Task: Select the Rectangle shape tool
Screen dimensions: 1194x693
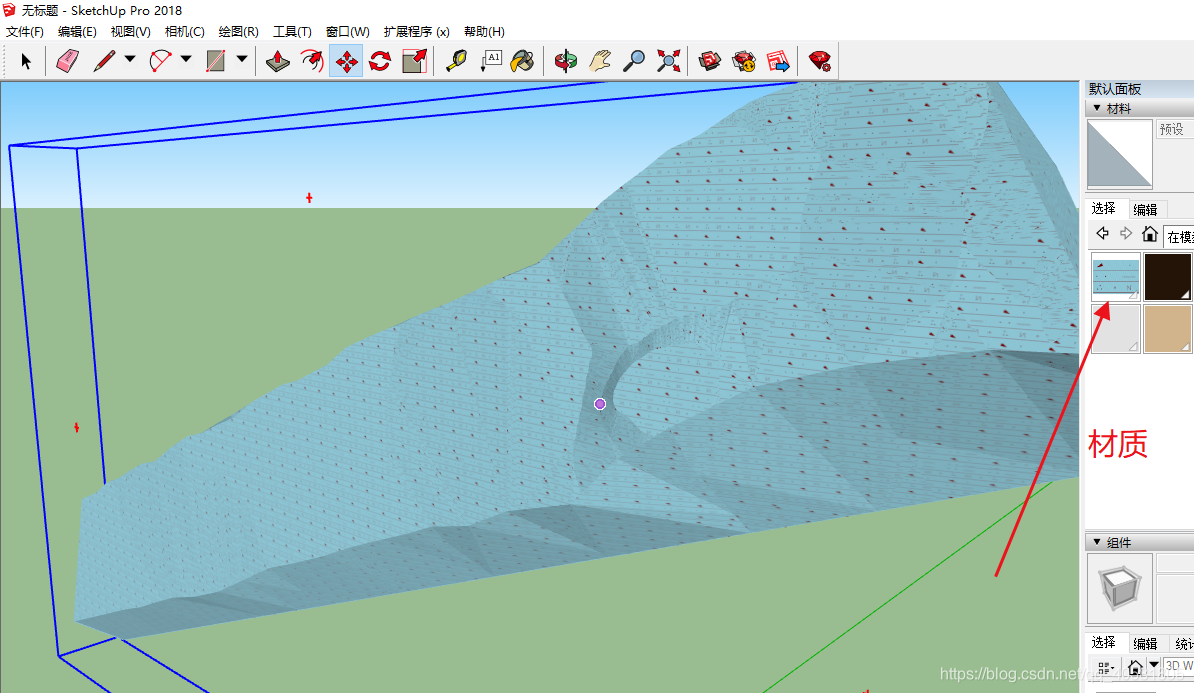Action: tap(215, 61)
